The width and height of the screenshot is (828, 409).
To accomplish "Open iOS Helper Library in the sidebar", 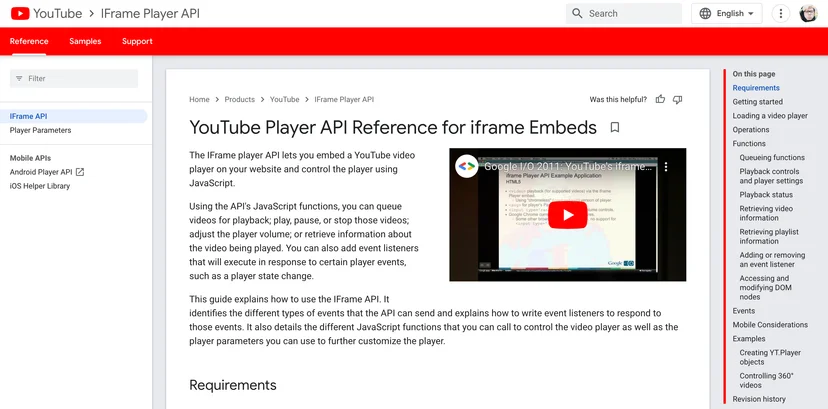I will click(x=40, y=186).
